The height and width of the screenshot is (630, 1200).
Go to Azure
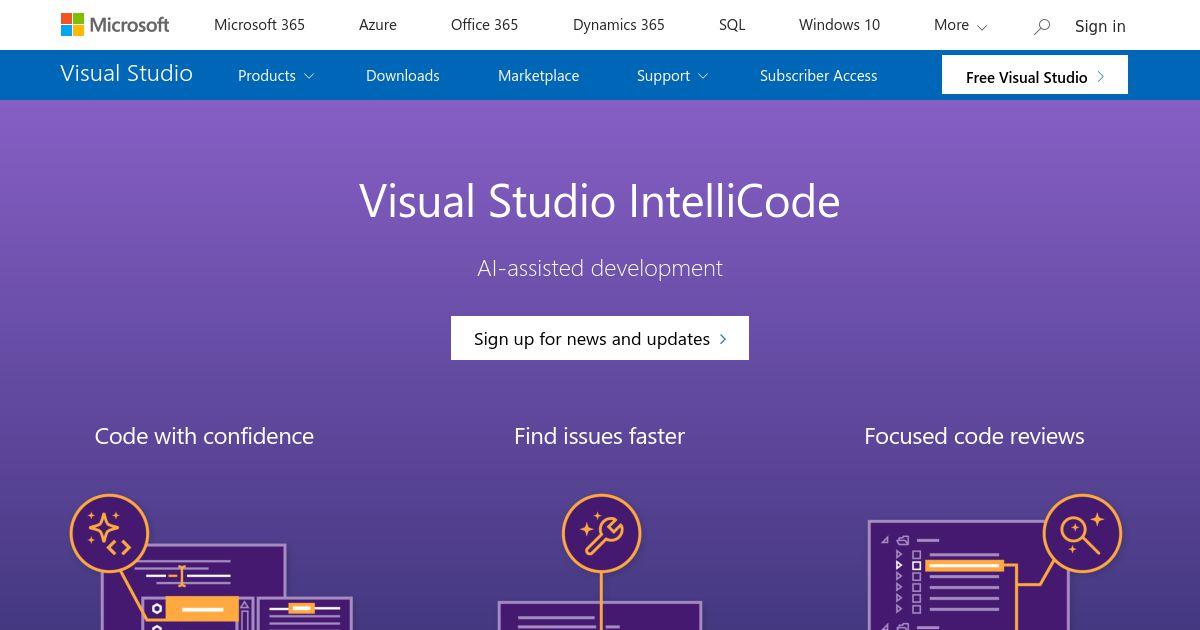[378, 25]
